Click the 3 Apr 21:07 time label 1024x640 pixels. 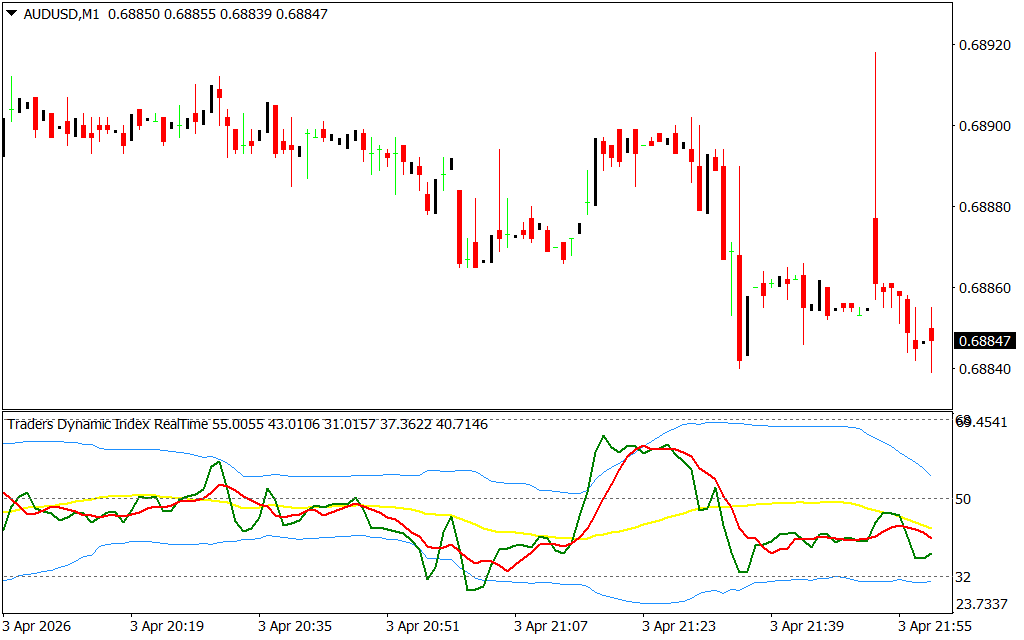point(551,626)
